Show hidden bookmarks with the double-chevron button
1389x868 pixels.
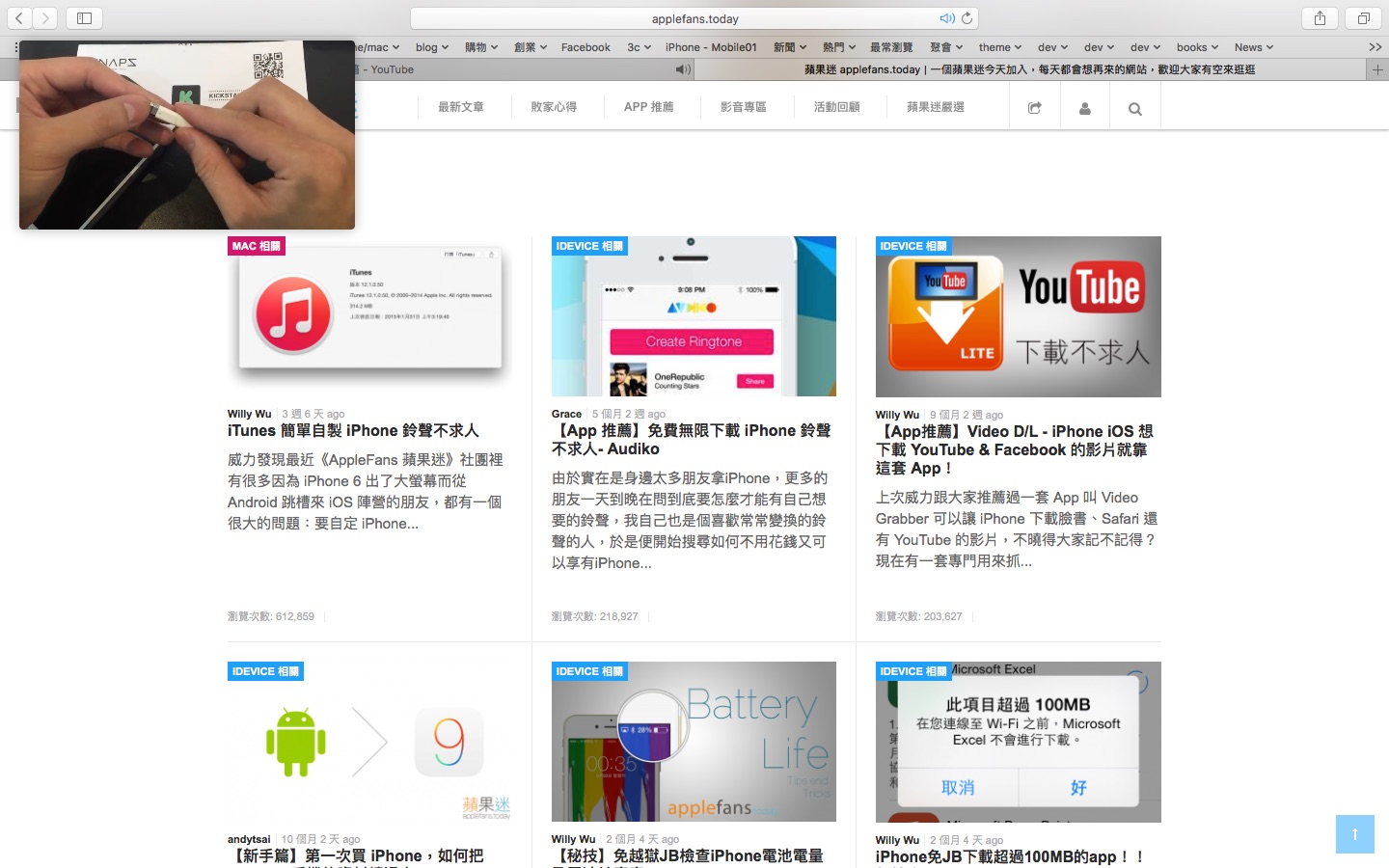pos(1375,47)
